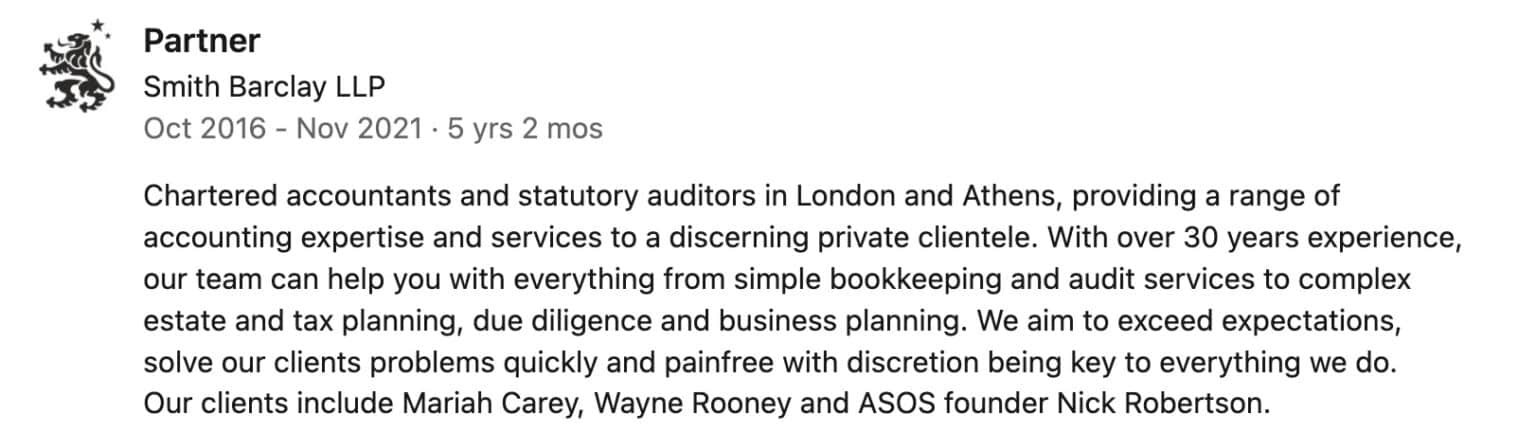
Task: Click the Partner job title
Action: (202, 41)
